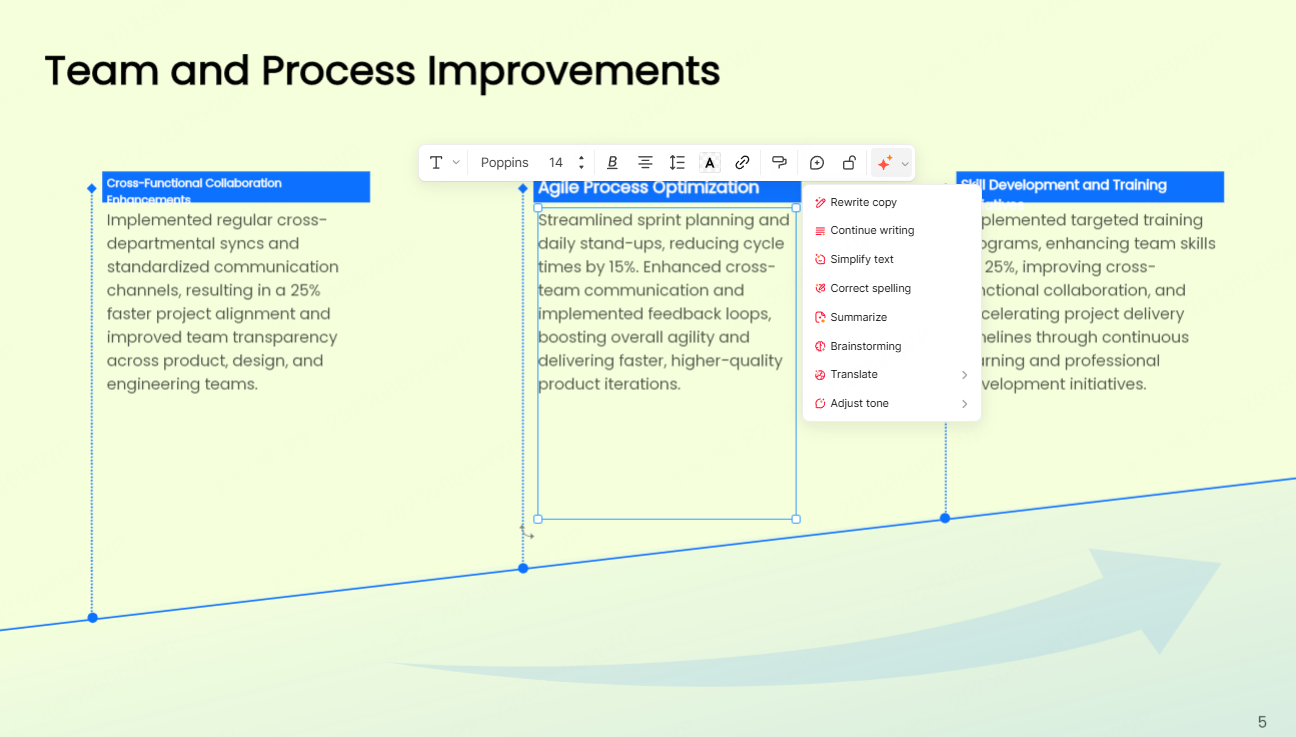Image resolution: width=1296 pixels, height=737 pixels.
Task: Pick Simplify text option
Action: tap(862, 259)
